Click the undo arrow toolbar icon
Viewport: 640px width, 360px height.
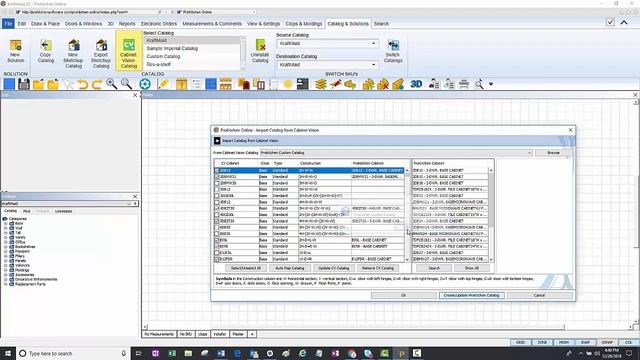[82, 84]
